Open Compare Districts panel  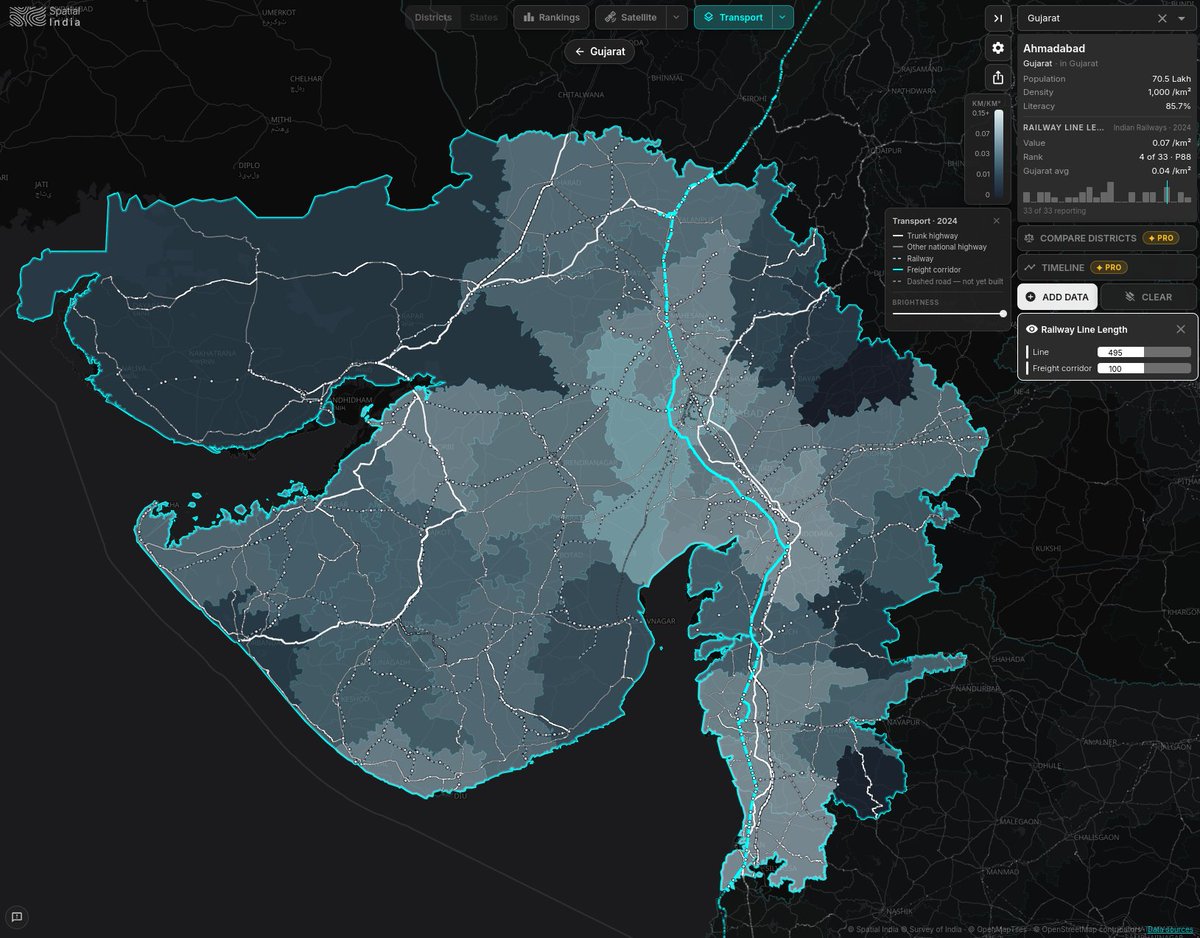click(1106, 238)
